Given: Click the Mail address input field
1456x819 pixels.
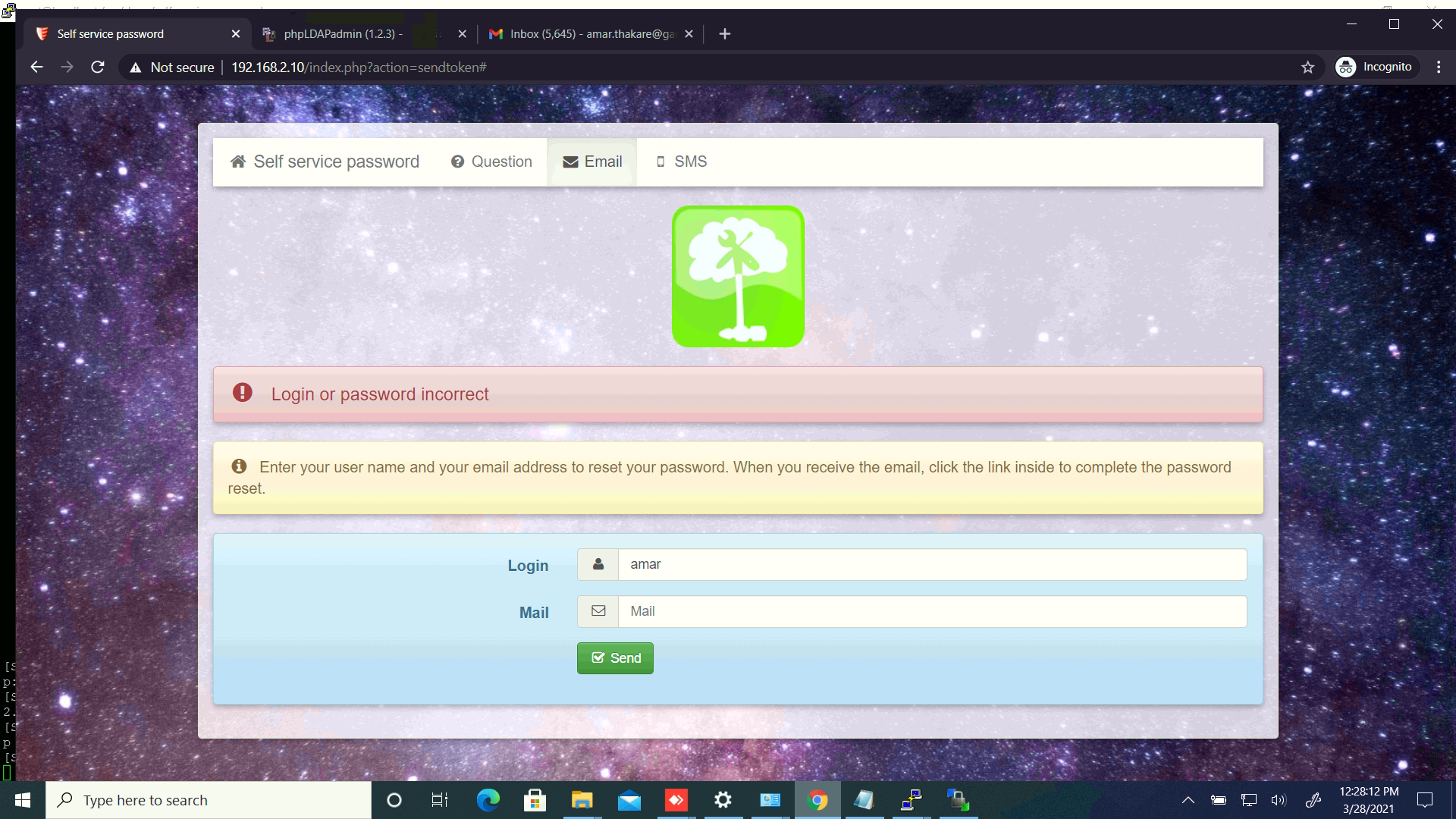Looking at the screenshot, I should click(931, 612).
